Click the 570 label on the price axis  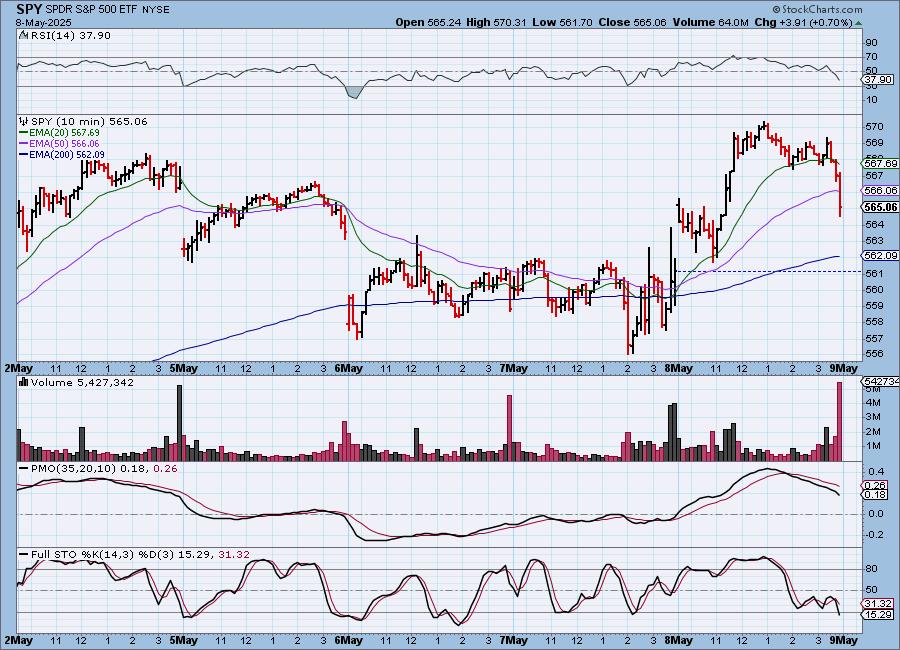pyautogui.click(x=874, y=126)
